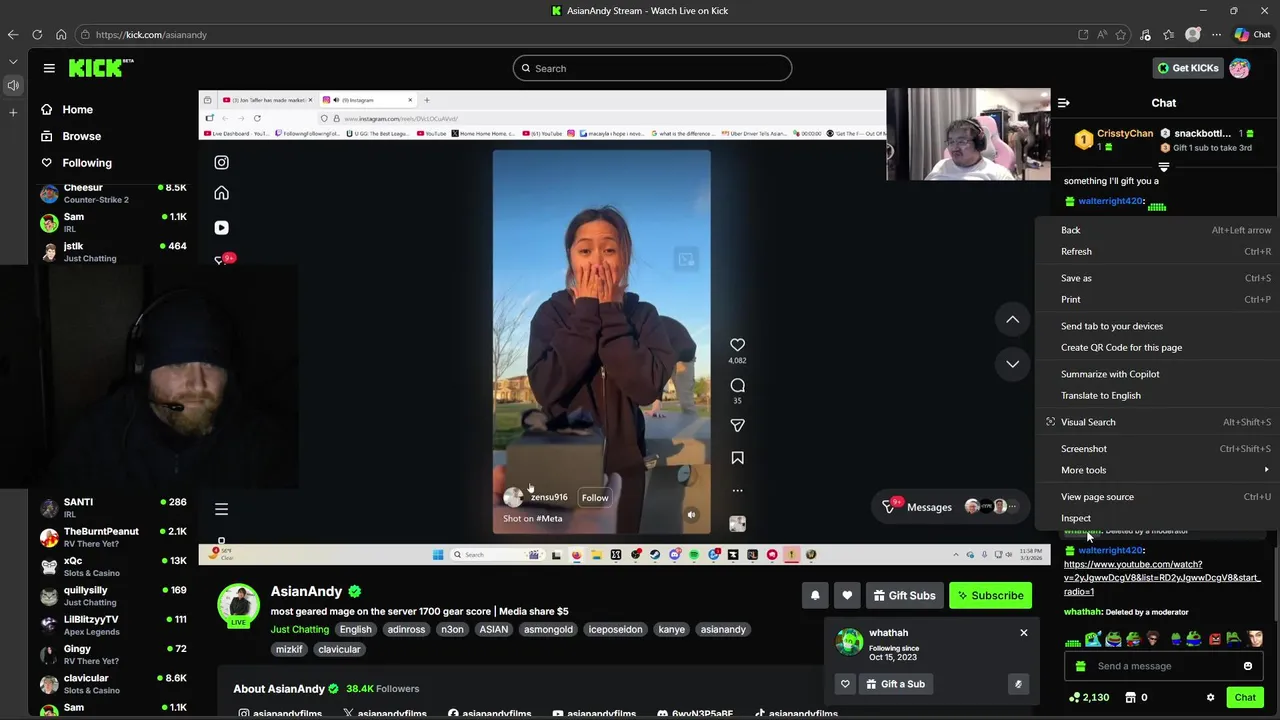Click in the Kick search field
The image size is (1280, 720).
(x=652, y=68)
